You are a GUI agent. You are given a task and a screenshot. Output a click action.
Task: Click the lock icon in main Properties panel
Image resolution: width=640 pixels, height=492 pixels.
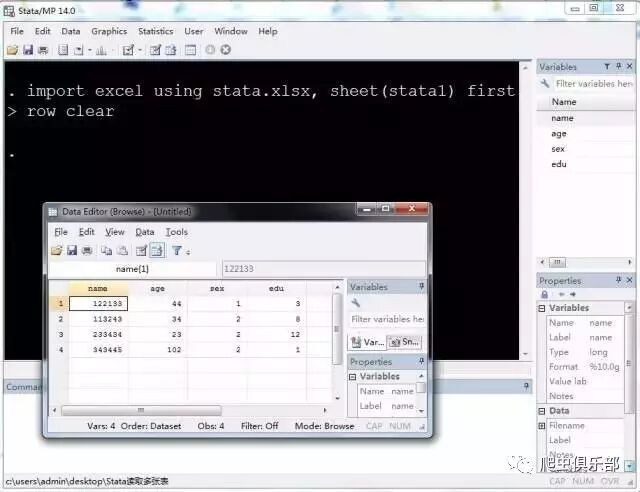[x=544, y=294]
